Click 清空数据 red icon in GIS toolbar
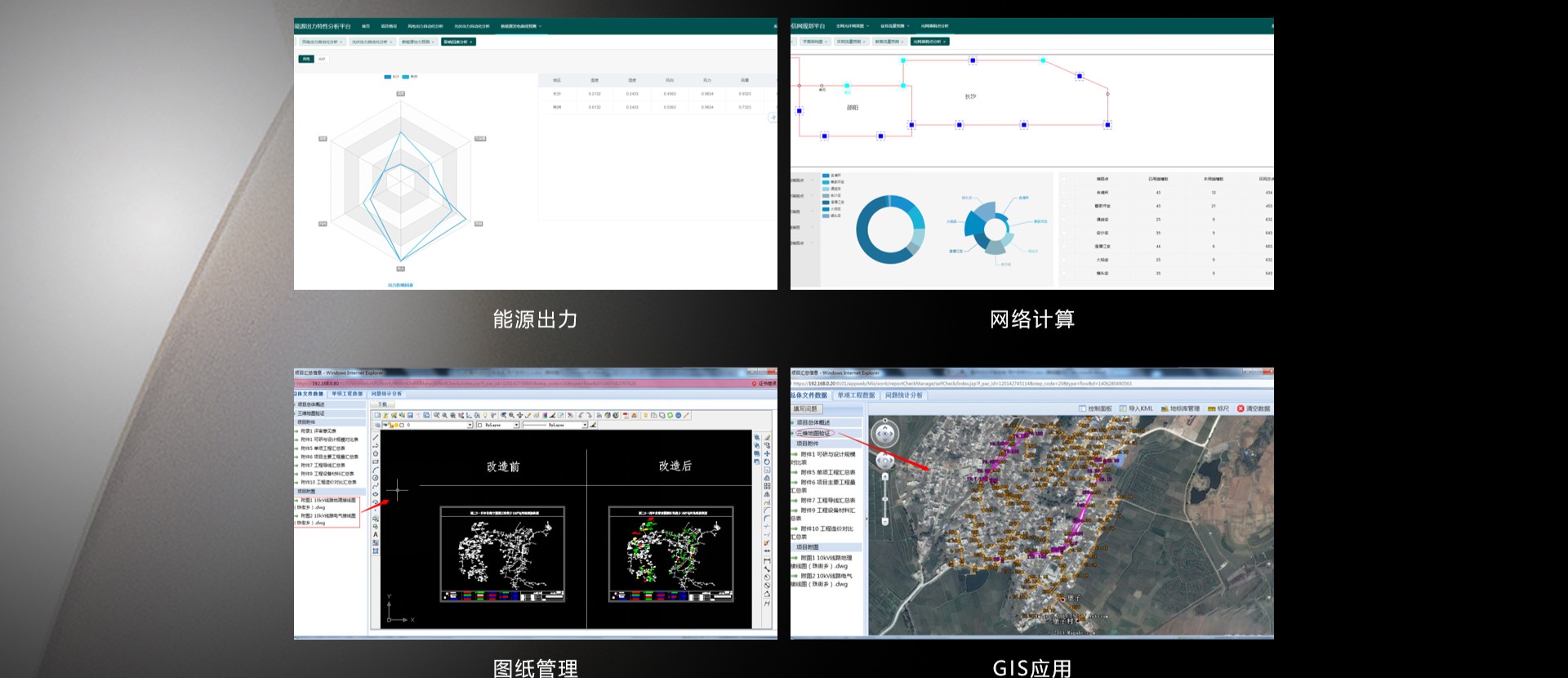This screenshot has height=678, width=1568. 1241,408
